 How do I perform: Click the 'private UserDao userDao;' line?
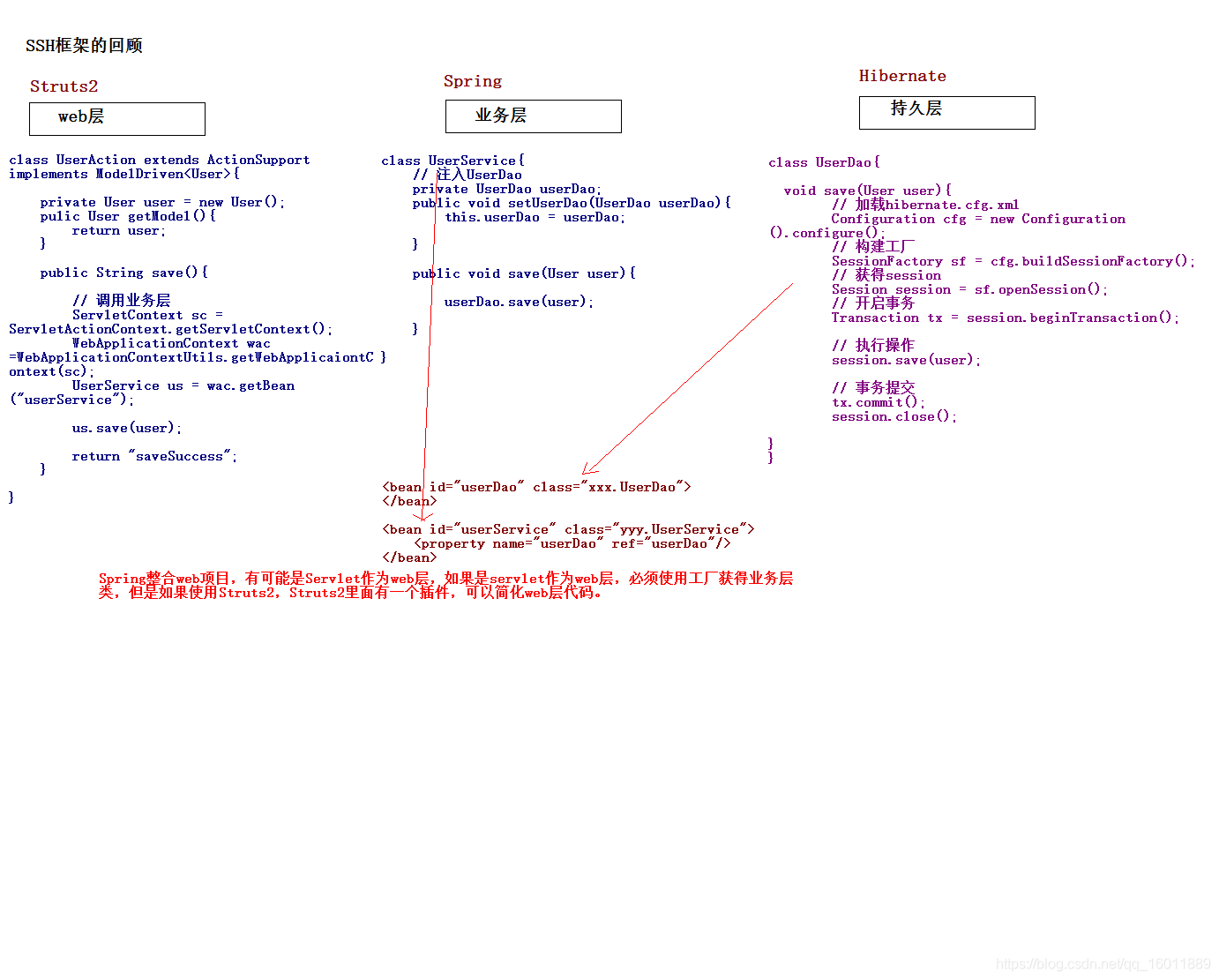coord(507,189)
